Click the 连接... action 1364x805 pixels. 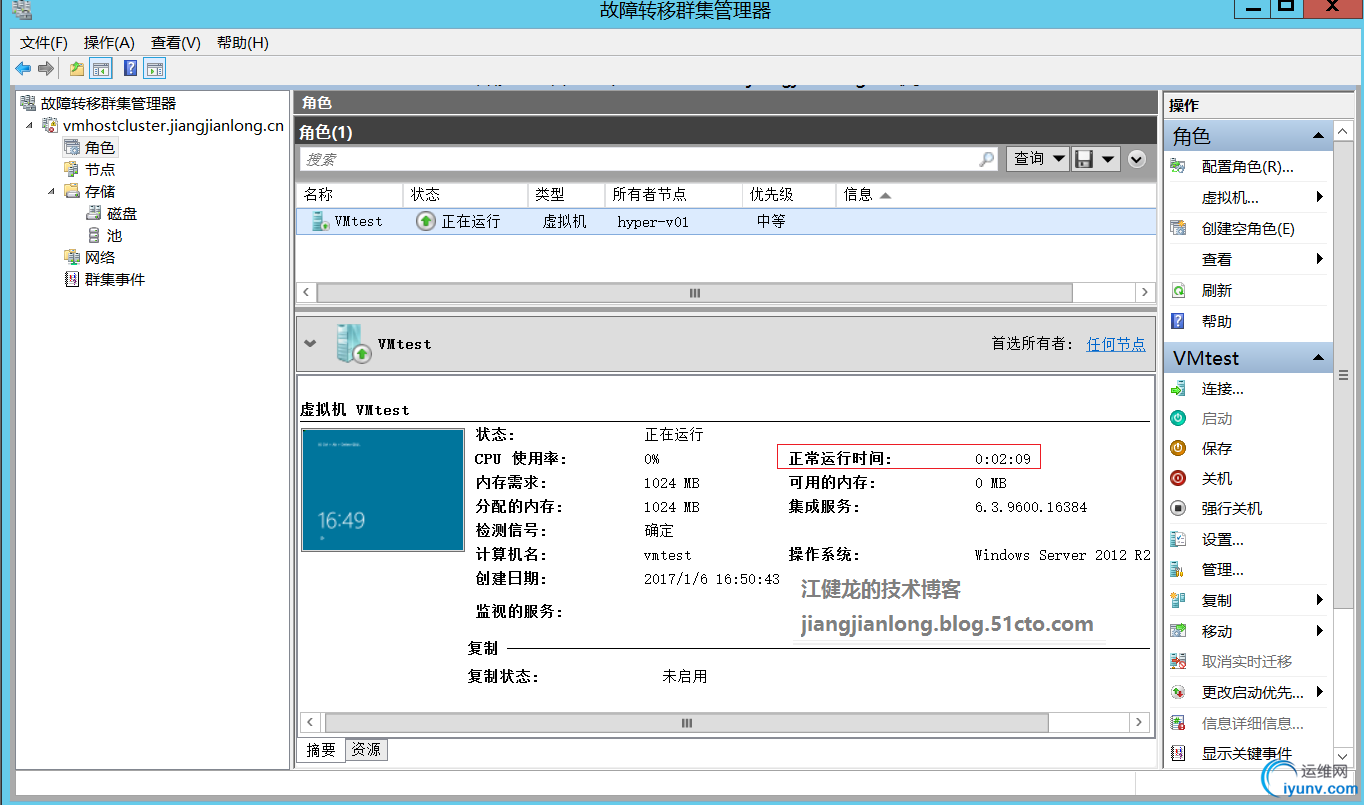click(x=1223, y=389)
